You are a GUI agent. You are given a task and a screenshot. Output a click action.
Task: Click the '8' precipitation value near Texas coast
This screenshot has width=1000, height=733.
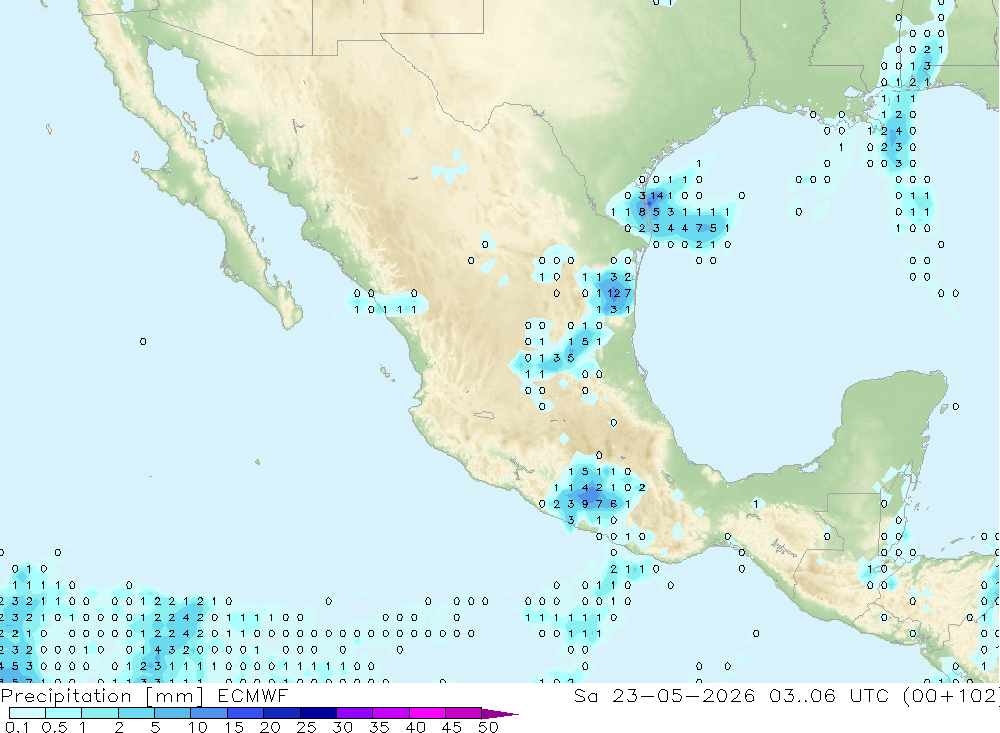pos(642,212)
